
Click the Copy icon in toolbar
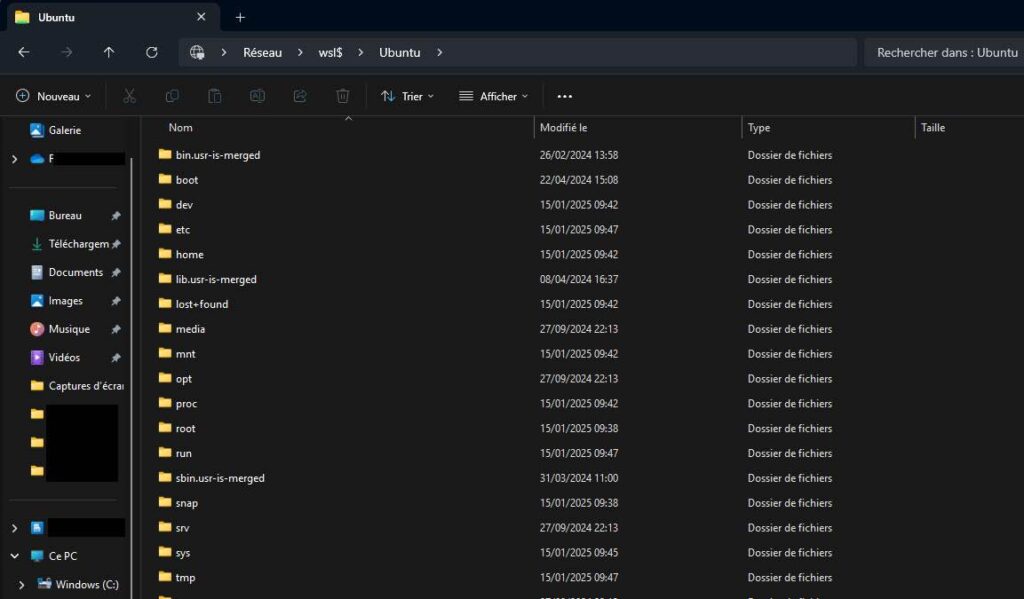(x=172, y=96)
